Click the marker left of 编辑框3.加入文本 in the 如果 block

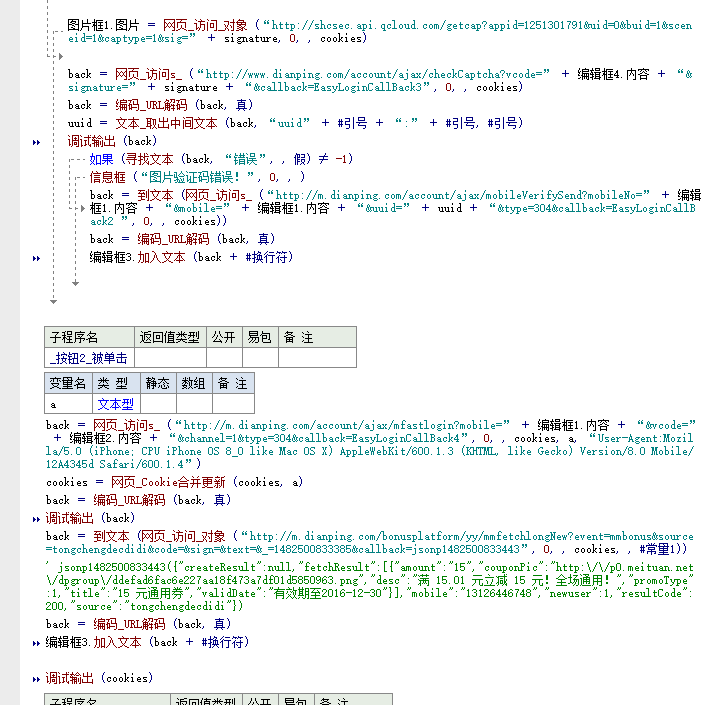click(x=38, y=258)
